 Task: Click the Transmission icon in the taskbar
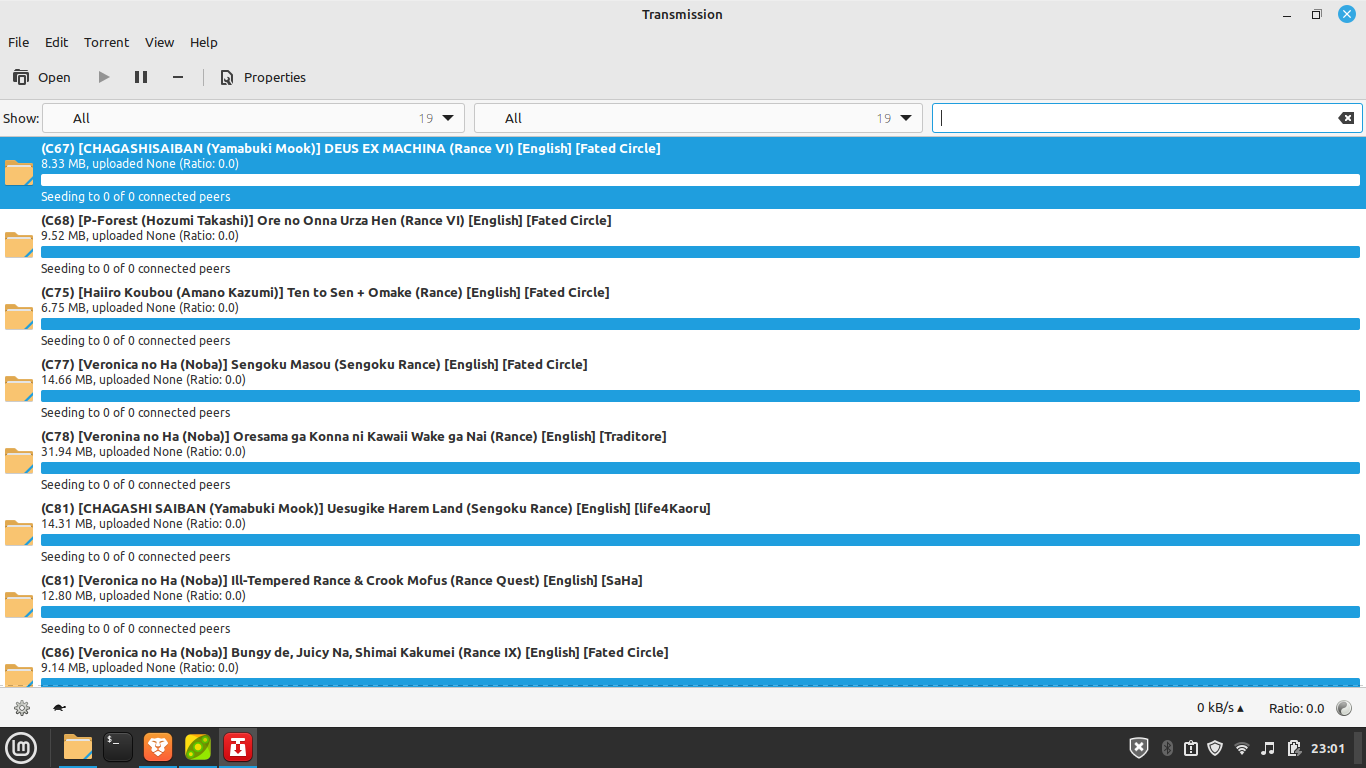click(238, 747)
